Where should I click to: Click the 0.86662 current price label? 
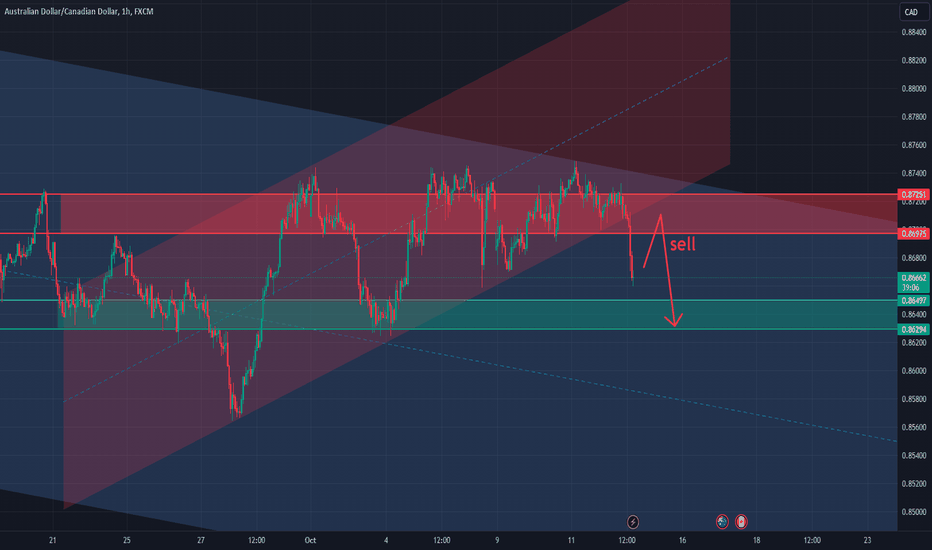[914, 278]
